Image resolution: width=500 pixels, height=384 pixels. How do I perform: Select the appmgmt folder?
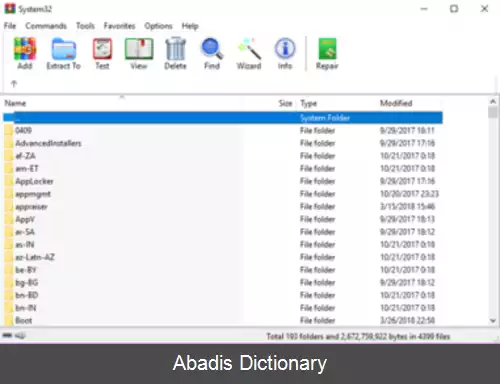(x=33, y=194)
